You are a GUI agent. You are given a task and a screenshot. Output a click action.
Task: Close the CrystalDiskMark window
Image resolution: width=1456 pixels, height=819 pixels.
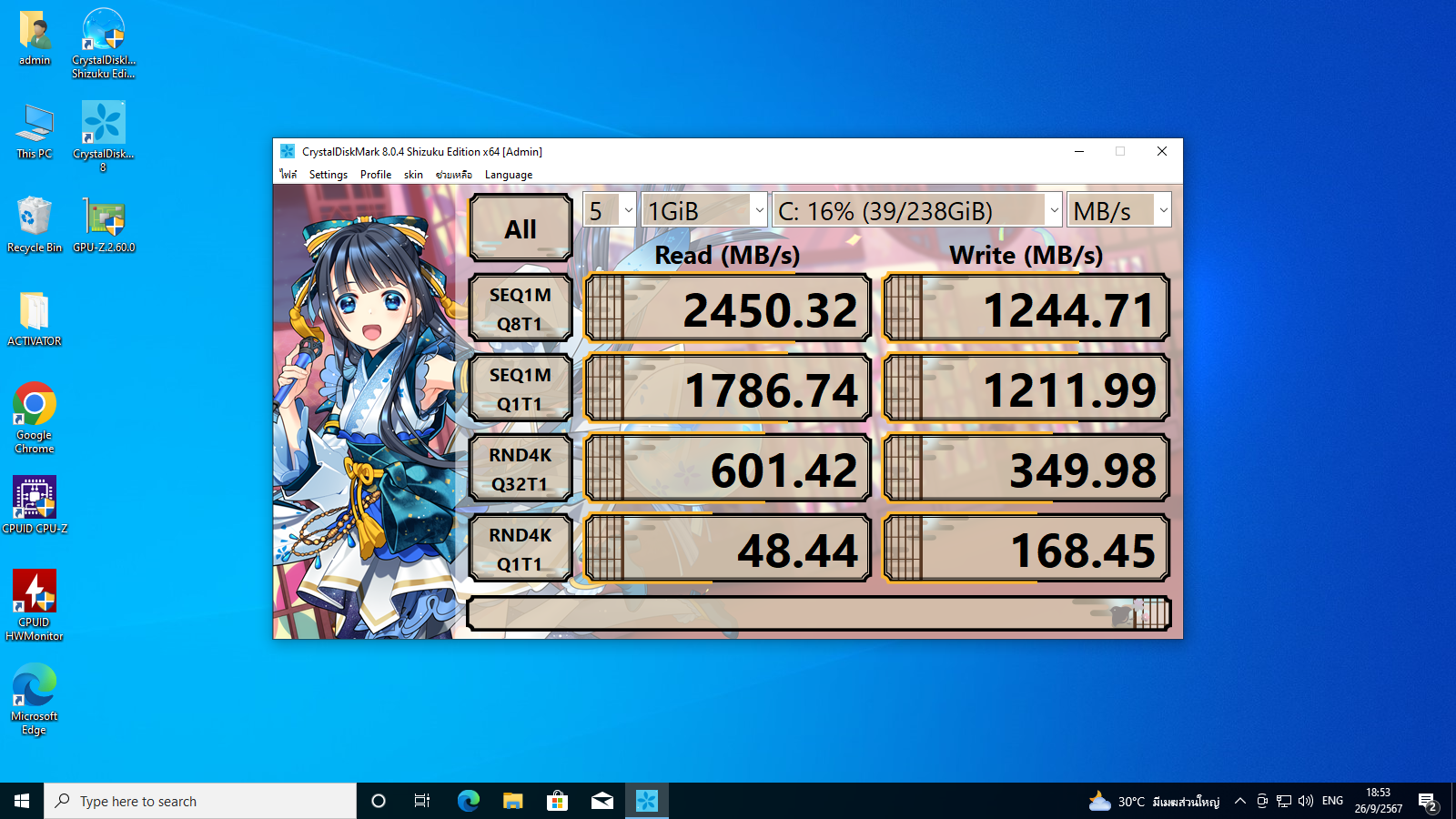coord(1161,151)
